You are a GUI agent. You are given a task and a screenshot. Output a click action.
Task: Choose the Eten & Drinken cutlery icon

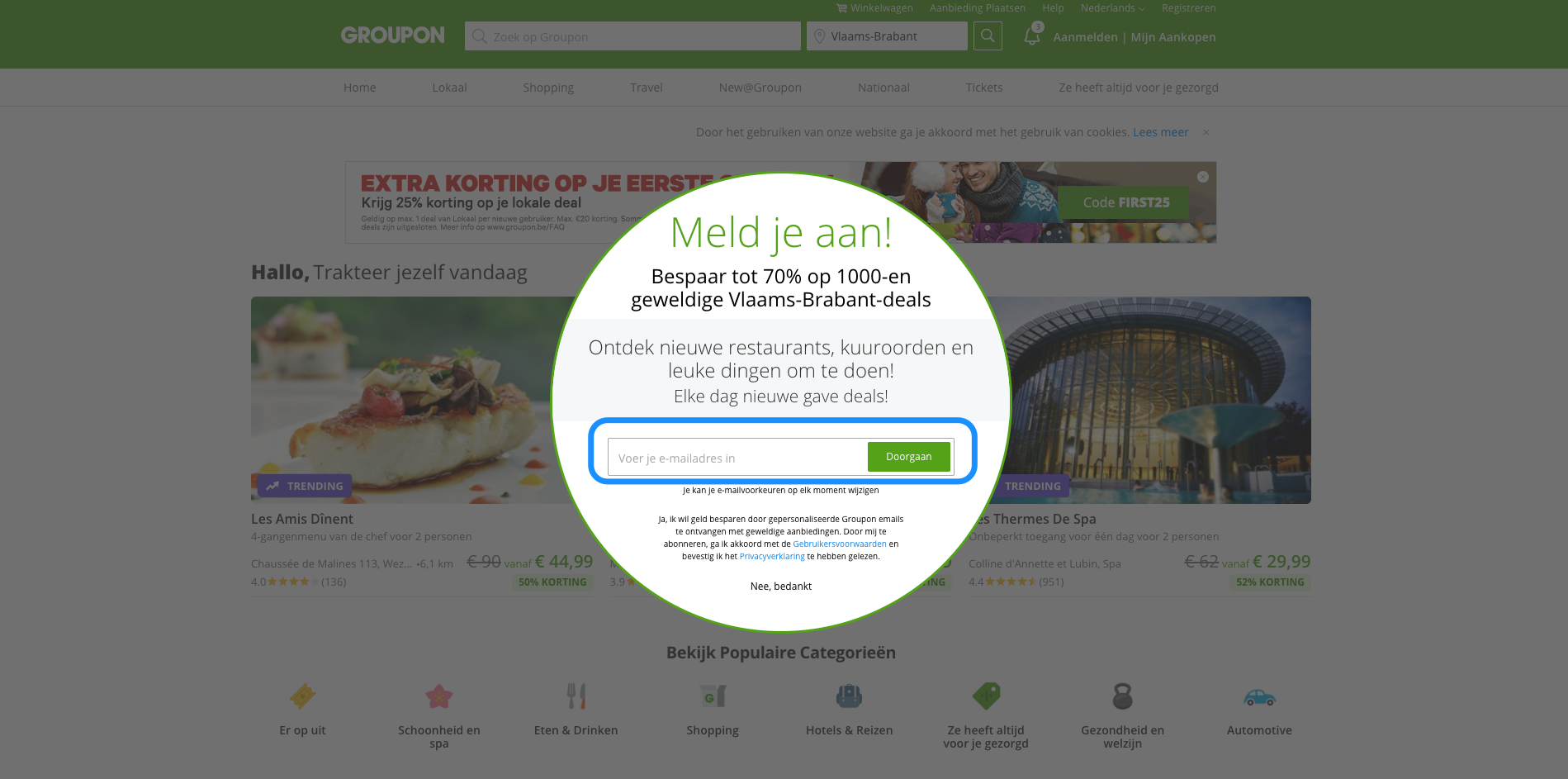(x=576, y=696)
